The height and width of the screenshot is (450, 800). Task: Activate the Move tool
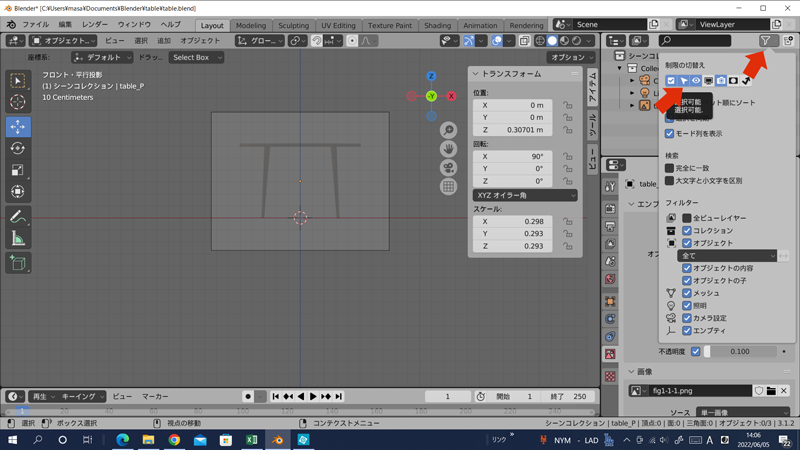coord(18,127)
